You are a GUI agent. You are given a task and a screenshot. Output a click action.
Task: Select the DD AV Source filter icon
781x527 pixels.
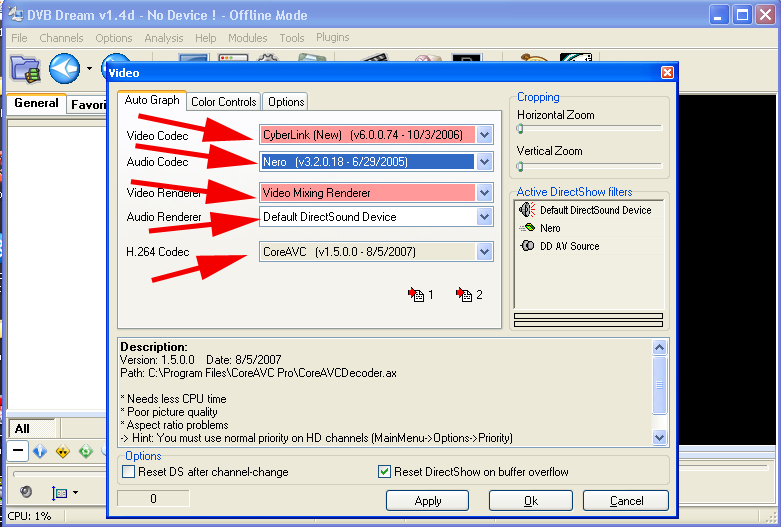[x=527, y=246]
